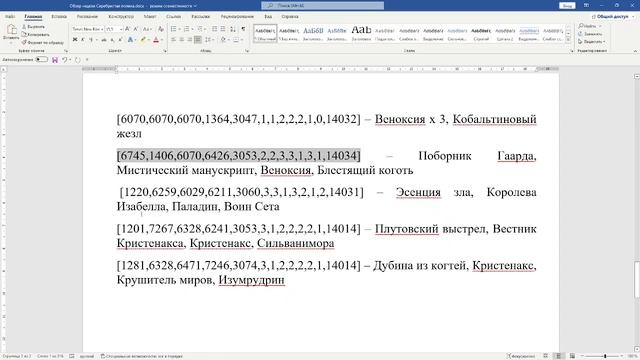The image size is (640, 360).
Task: Switch to the Рецензирование (Review) tab
Action: (x=237, y=17)
